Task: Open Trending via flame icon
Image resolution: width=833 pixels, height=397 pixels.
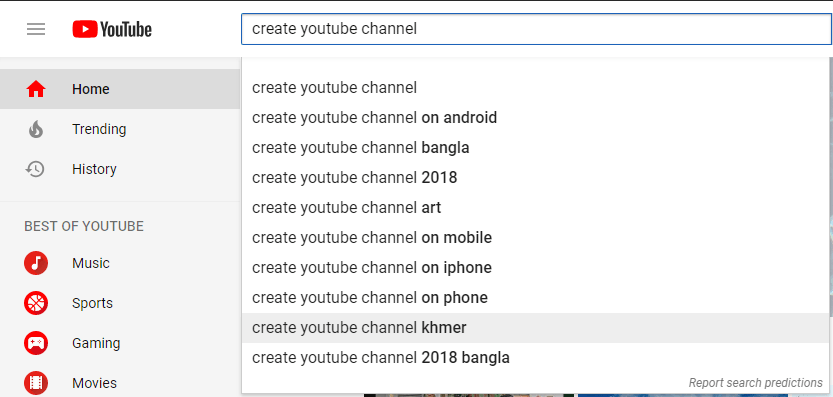Action: point(36,129)
